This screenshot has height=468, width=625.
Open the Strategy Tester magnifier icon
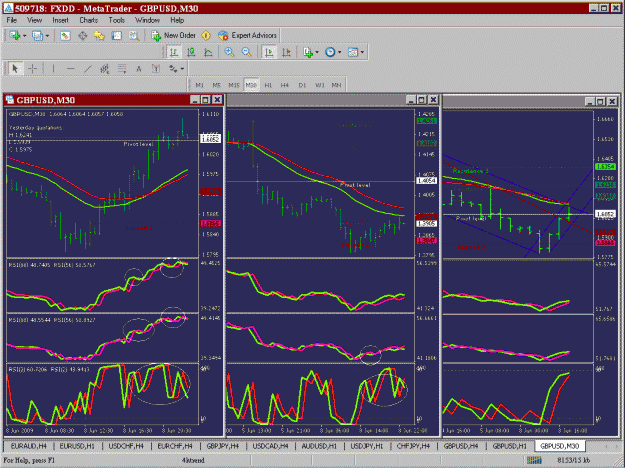pyautogui.click(x=134, y=36)
